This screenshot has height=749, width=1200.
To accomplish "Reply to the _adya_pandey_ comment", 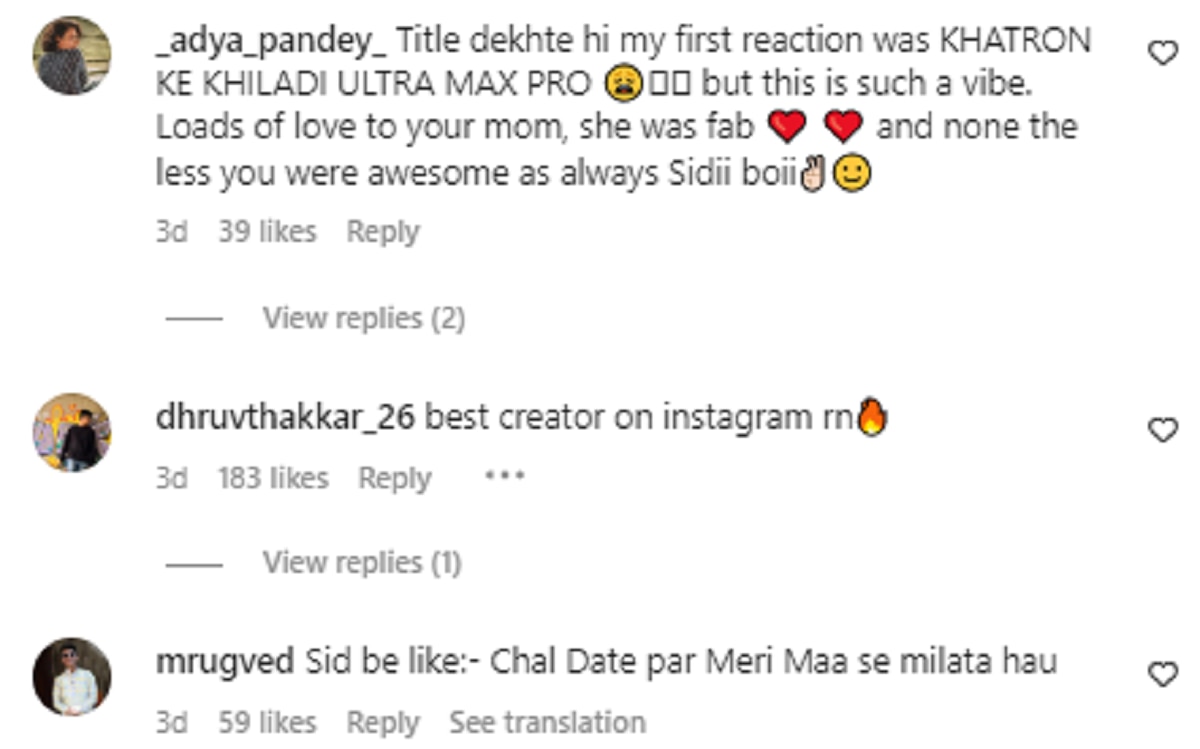I will [x=383, y=232].
